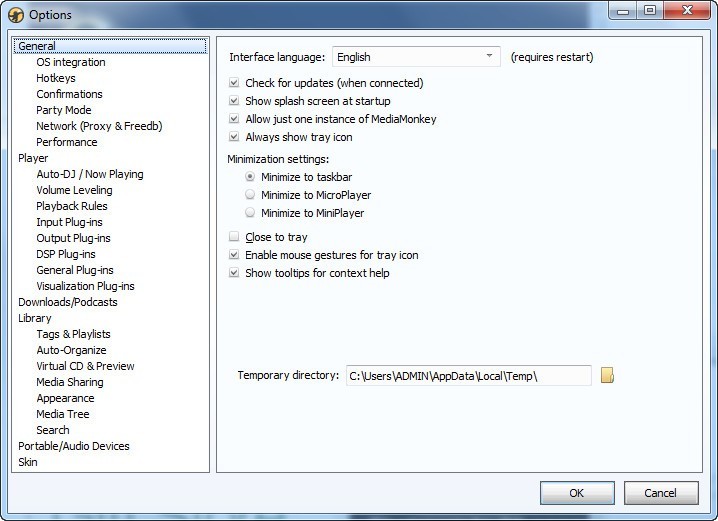Choose Minimize to MiniPlayer radio option
Viewport: 718px width, 521px height.
click(250, 213)
